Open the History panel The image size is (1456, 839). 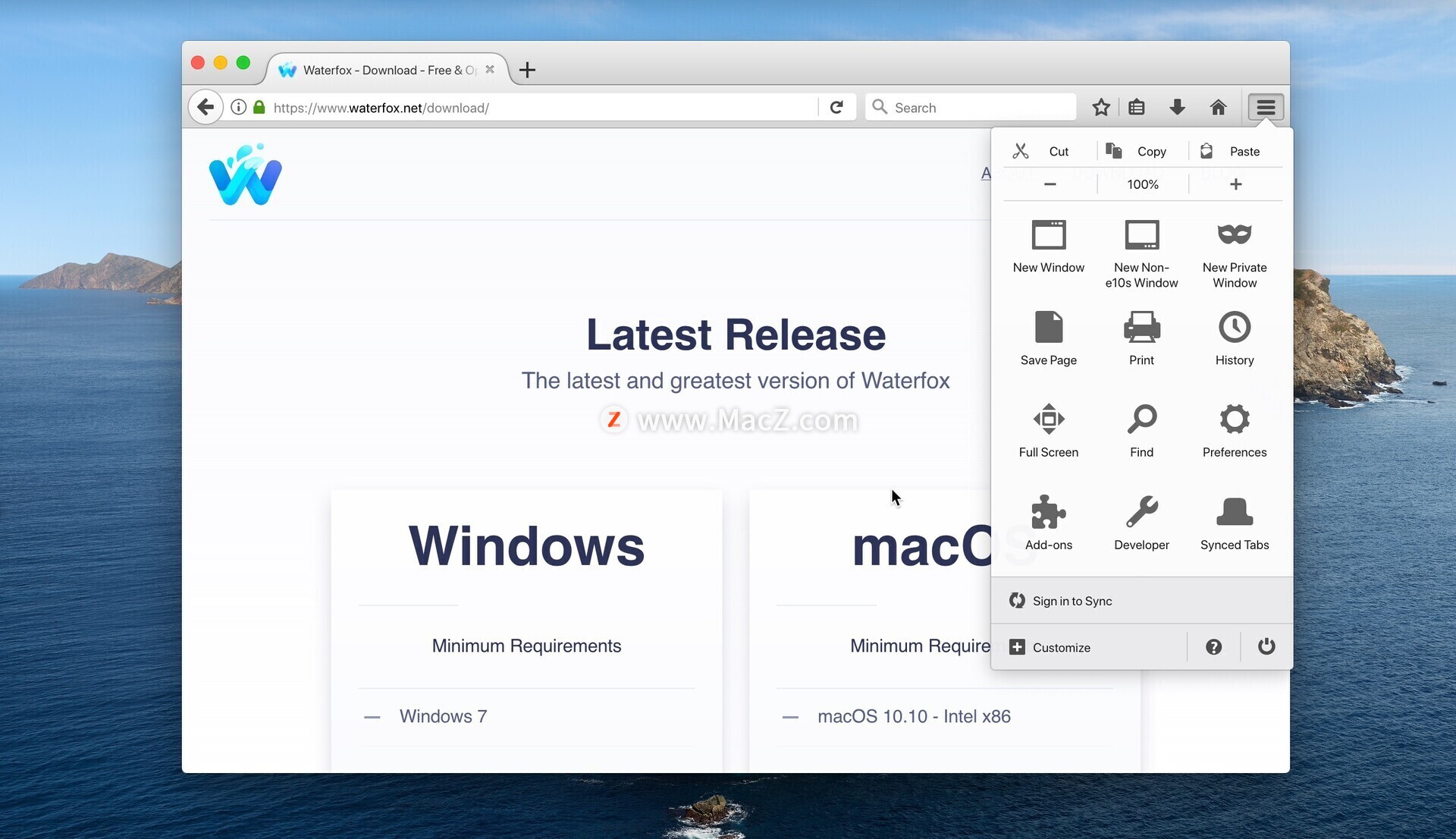point(1235,339)
